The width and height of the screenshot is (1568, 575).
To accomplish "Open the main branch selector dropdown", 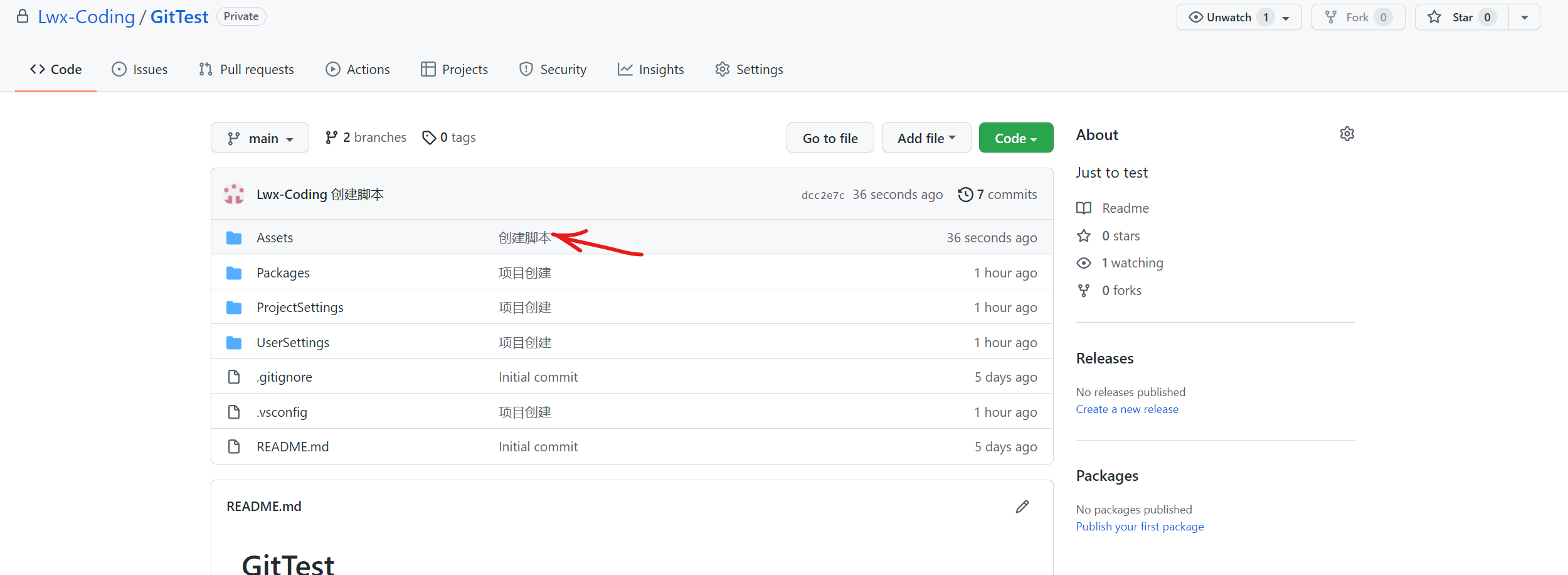I will point(260,137).
